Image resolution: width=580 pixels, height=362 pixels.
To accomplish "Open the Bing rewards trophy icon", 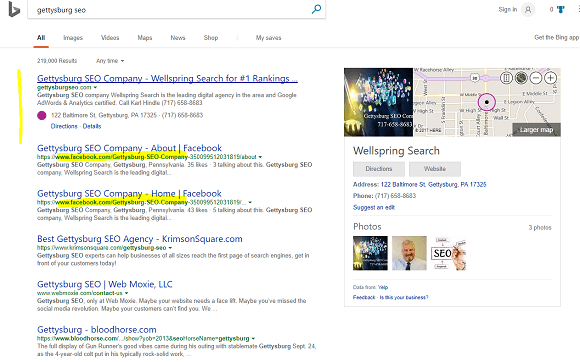I will (x=561, y=10).
